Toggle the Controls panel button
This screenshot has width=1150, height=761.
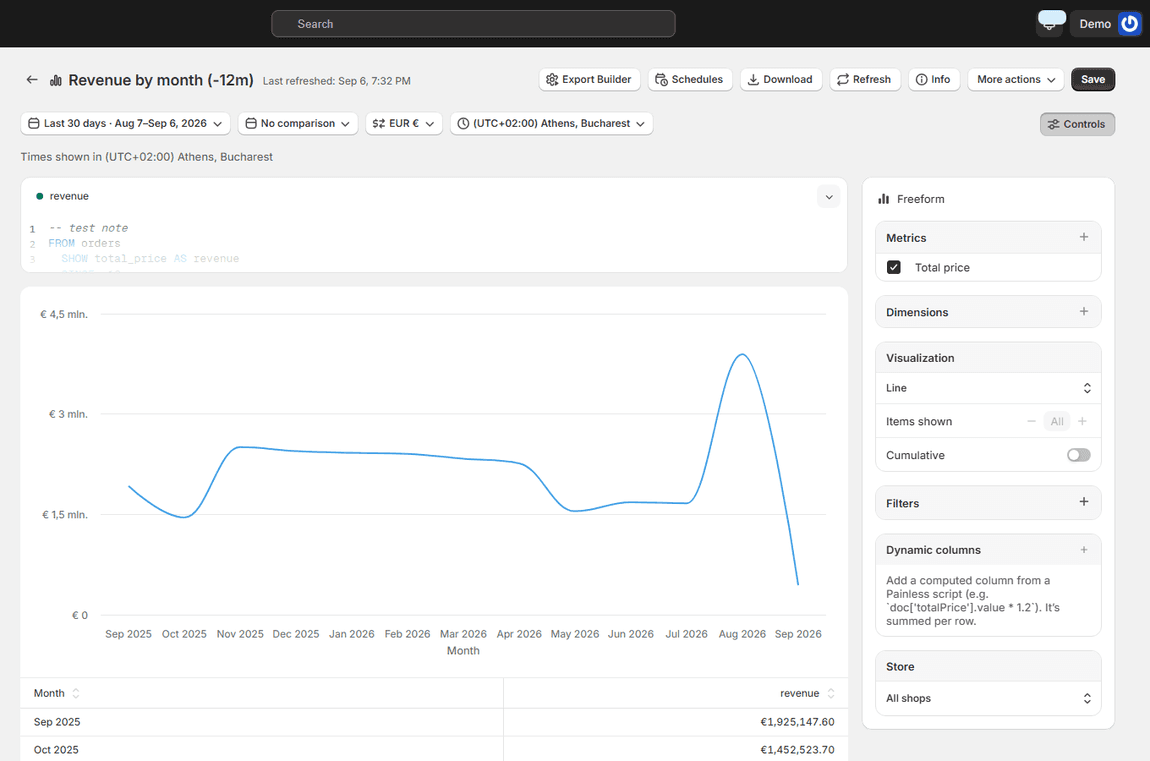(1077, 124)
